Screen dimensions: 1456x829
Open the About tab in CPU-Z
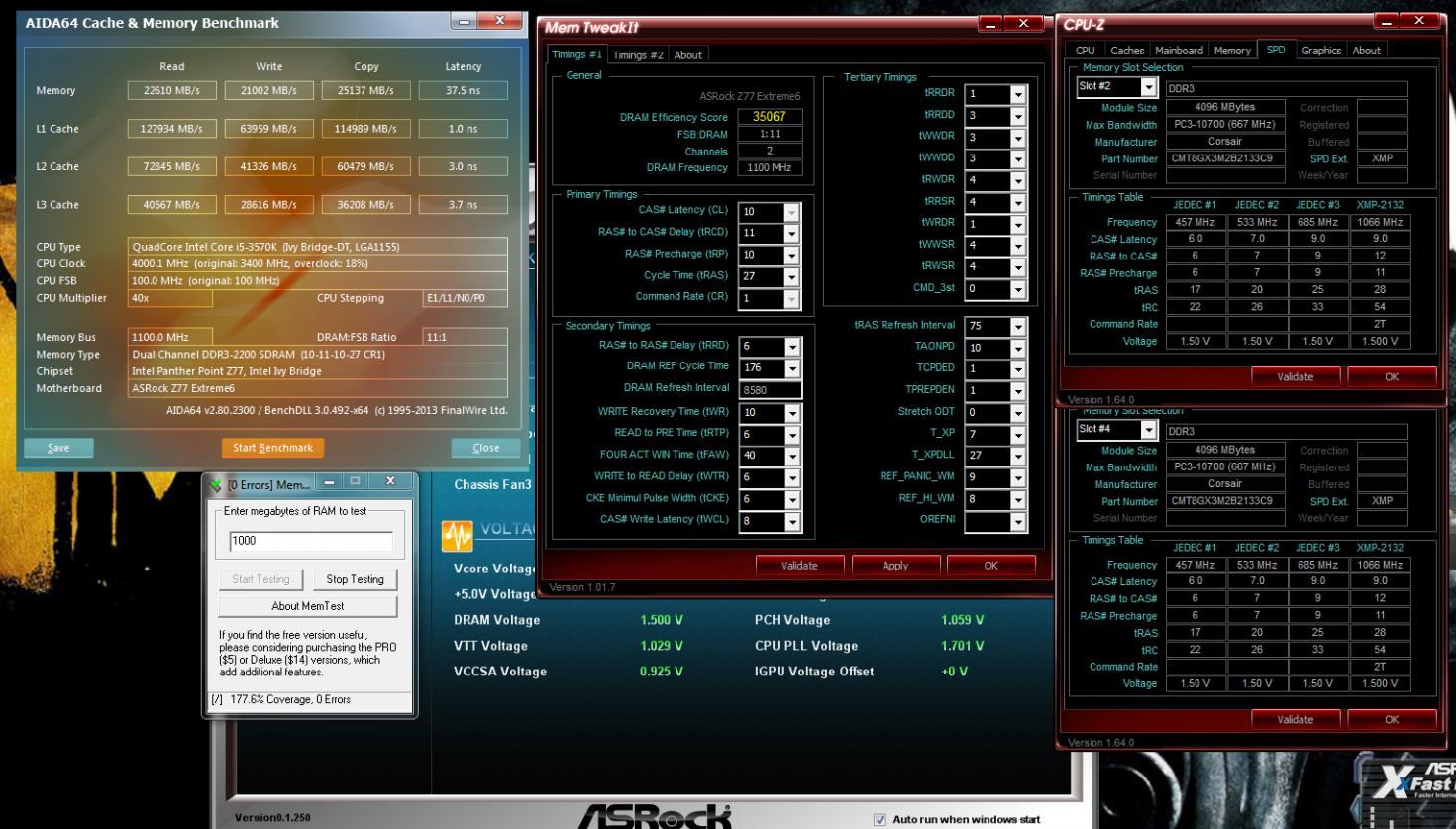(x=1367, y=51)
